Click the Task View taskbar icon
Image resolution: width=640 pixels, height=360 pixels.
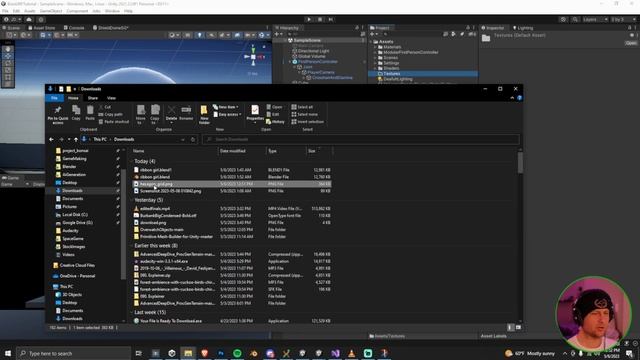(x=139, y=353)
